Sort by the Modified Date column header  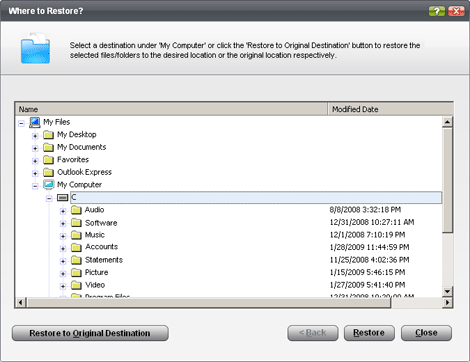click(x=390, y=109)
